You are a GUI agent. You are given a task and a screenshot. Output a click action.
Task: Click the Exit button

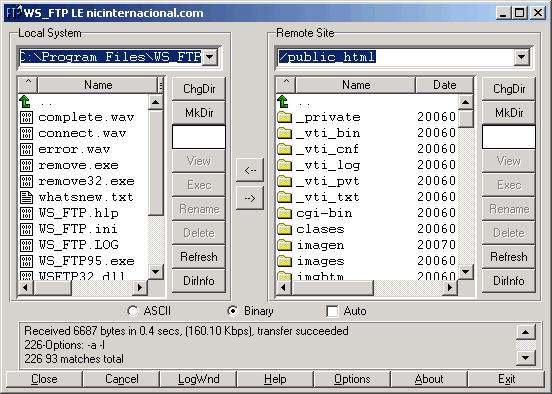[x=506, y=379]
